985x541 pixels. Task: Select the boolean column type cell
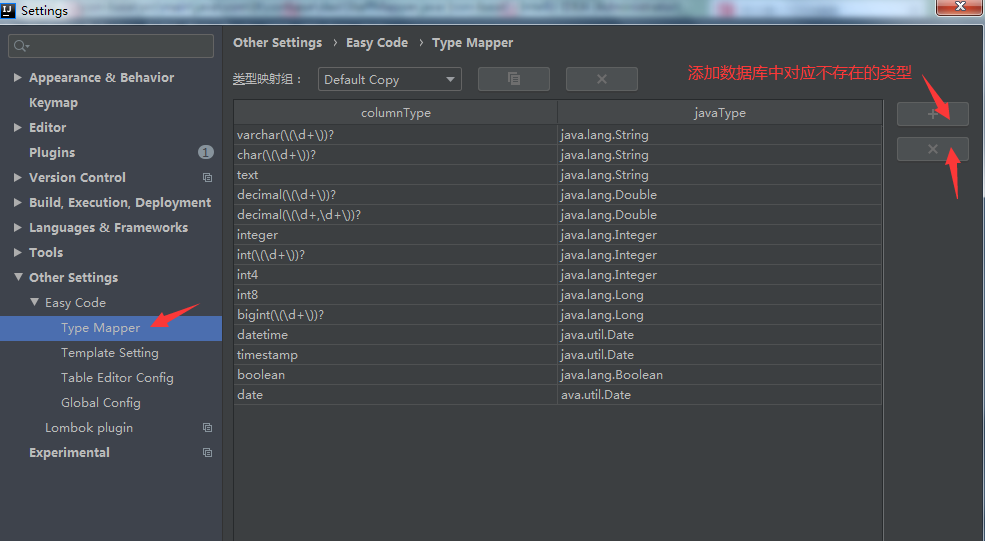click(x=396, y=375)
